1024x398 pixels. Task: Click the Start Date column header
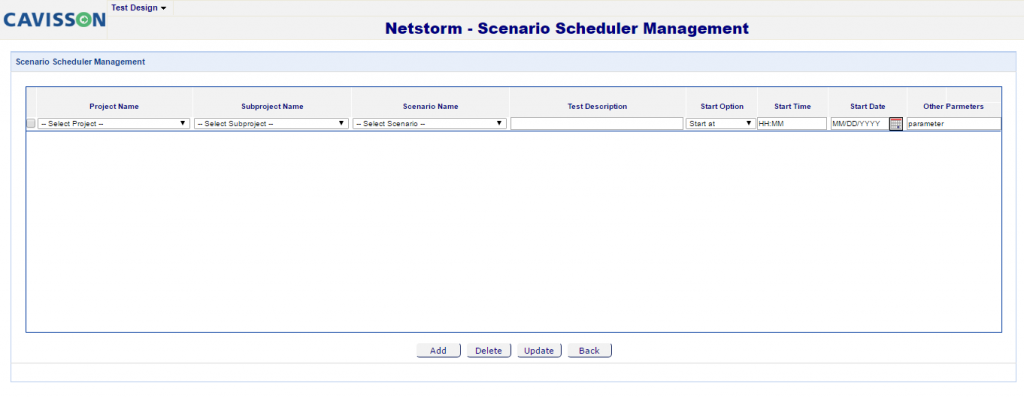(x=867, y=106)
